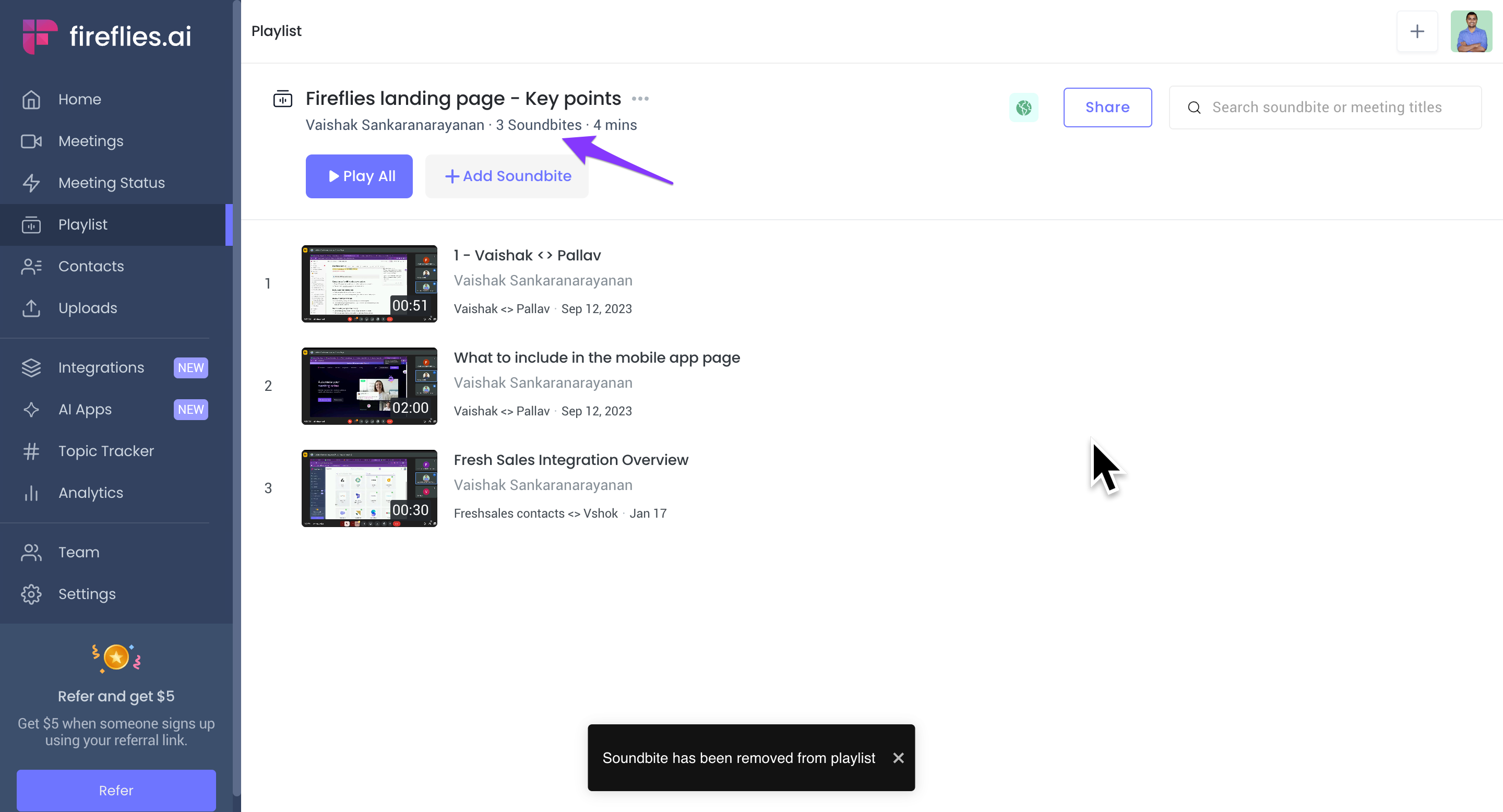Click title '1 - Vaishak <> Pallav'

pyautogui.click(x=527, y=256)
